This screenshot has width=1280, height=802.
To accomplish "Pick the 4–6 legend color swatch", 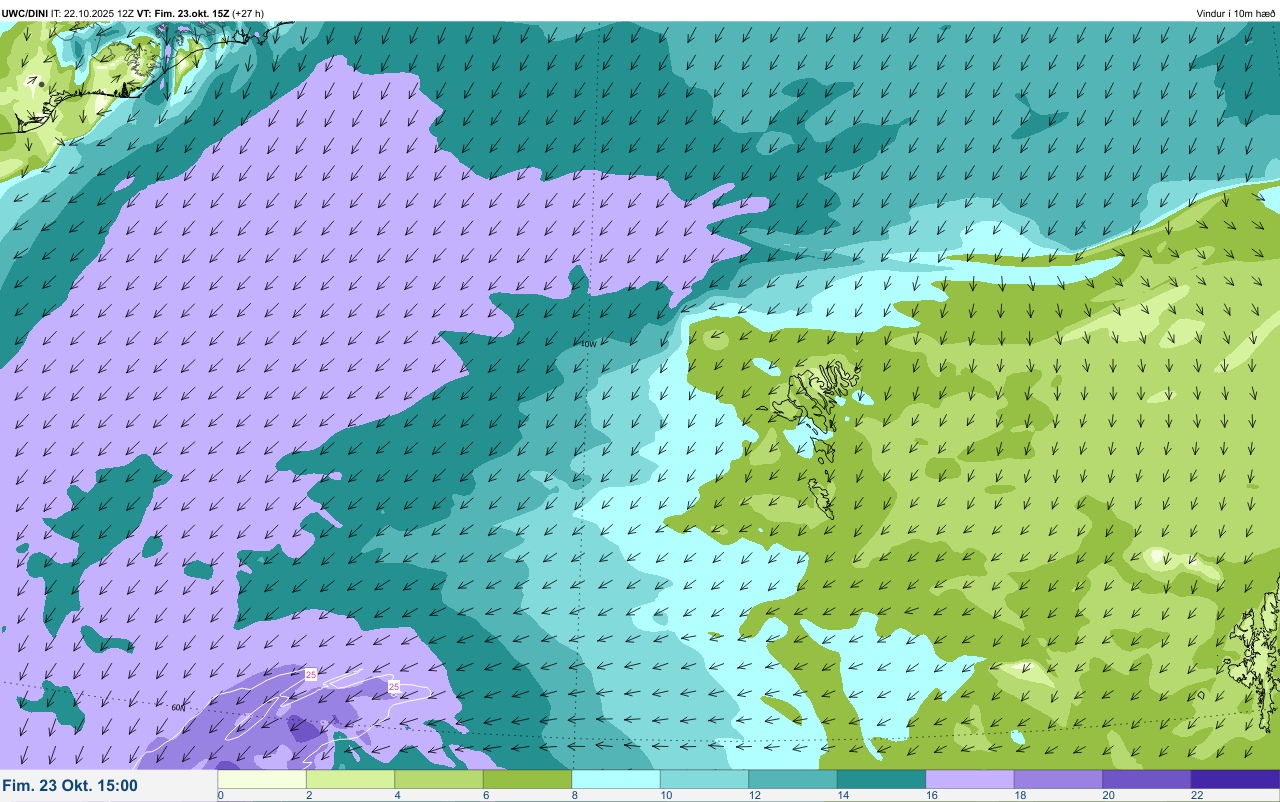I will (439, 779).
